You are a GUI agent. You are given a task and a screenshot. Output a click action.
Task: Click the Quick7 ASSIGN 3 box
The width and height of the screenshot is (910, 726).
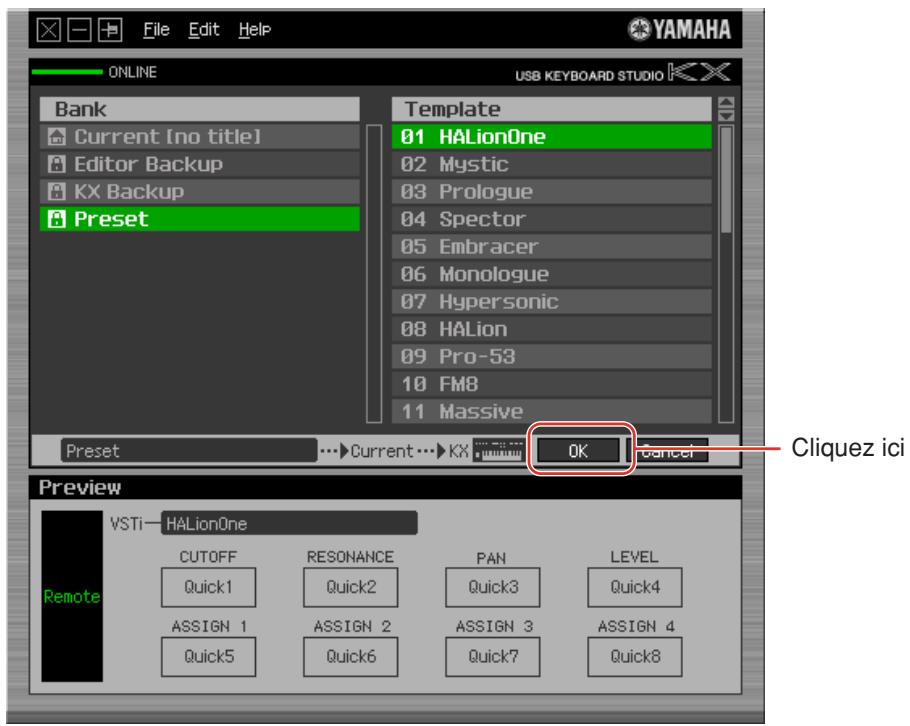click(493, 656)
